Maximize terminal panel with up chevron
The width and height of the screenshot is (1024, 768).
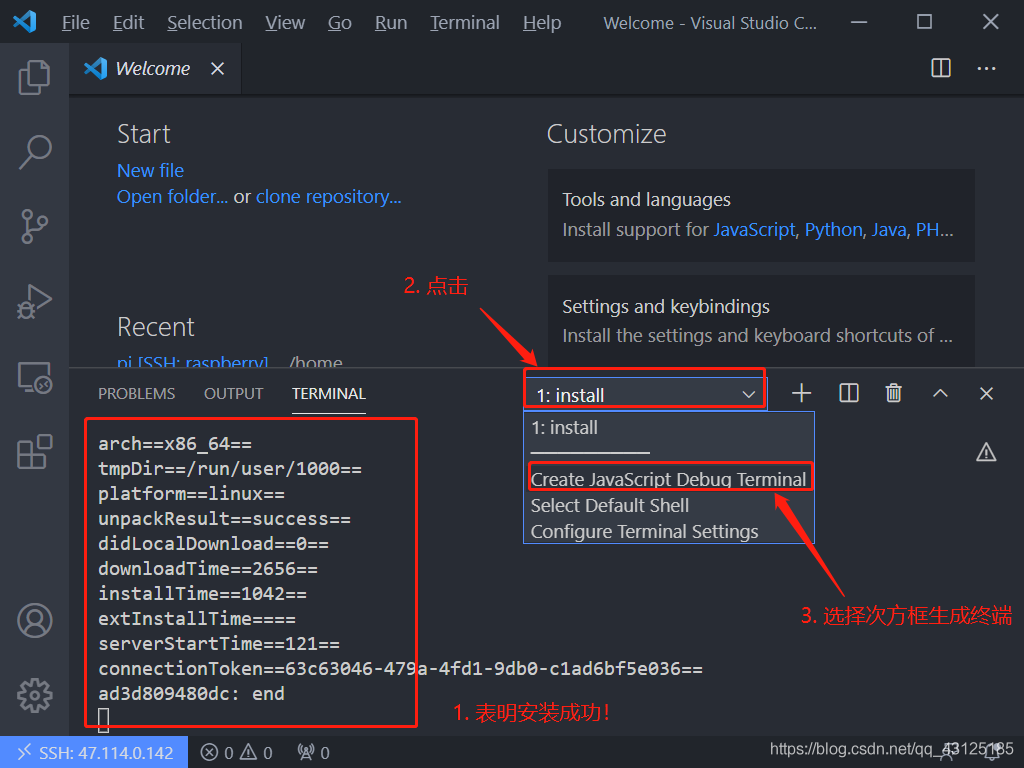tap(940, 393)
